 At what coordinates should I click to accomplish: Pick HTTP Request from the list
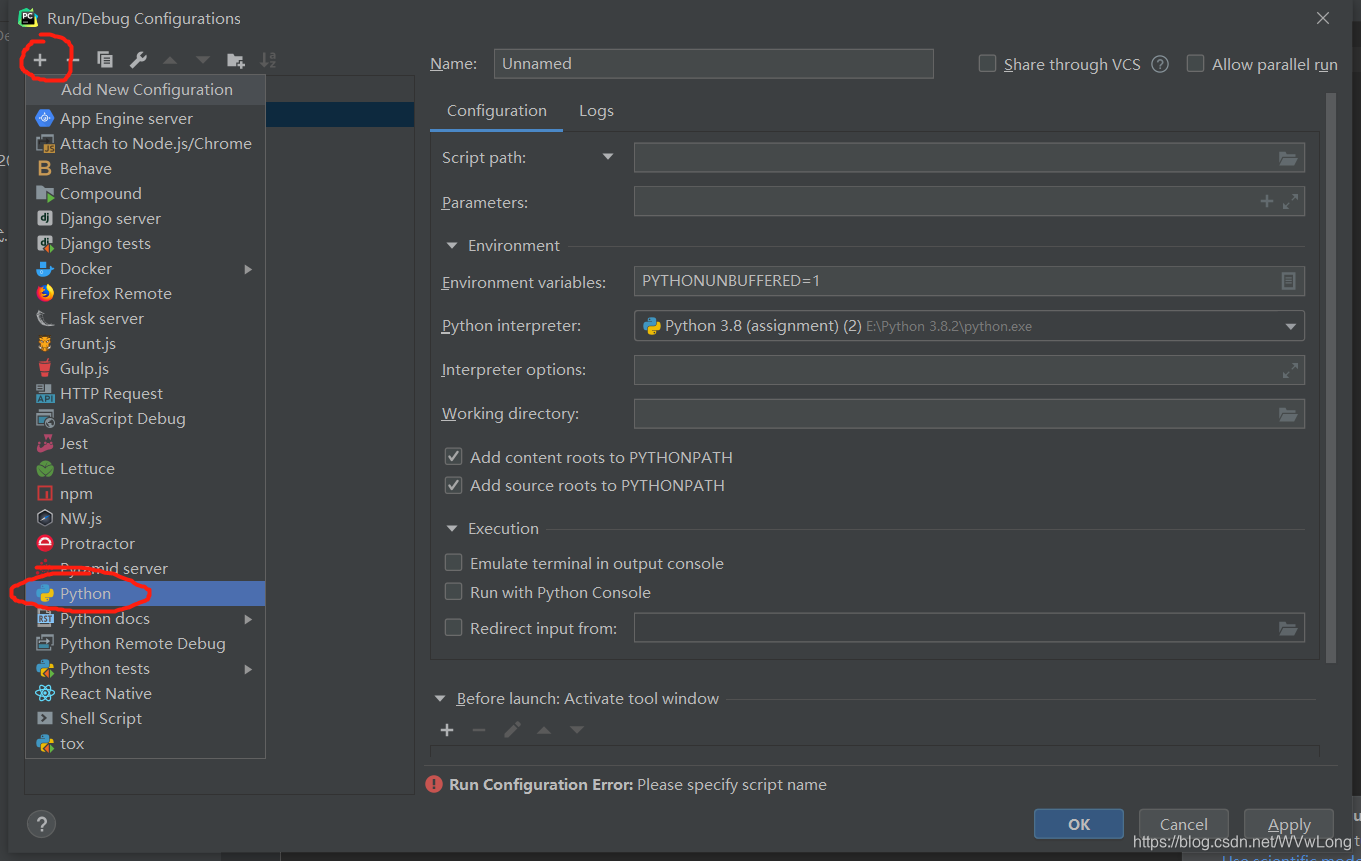point(145,393)
